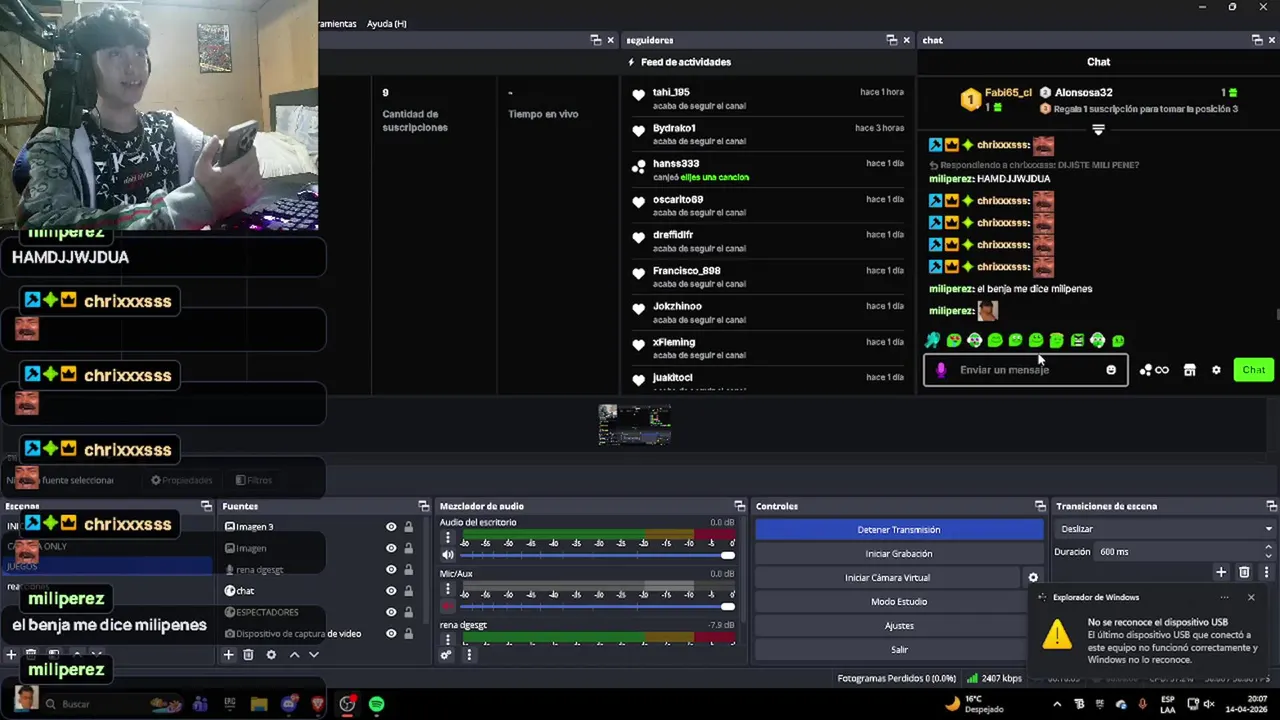Toggle visibility of rena dgesgt source
This screenshot has width=1280, height=720.
click(x=391, y=570)
